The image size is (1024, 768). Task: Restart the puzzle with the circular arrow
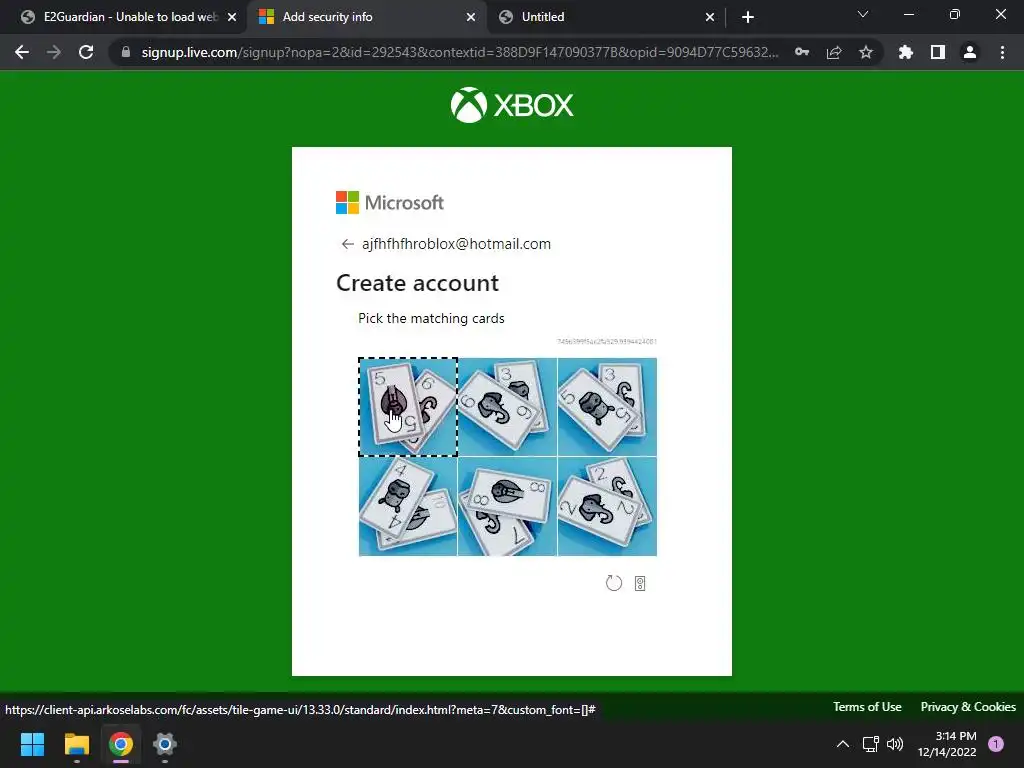coord(614,583)
